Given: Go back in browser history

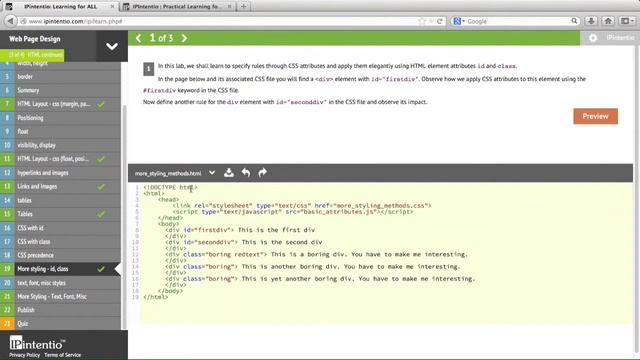Looking at the screenshot, I should click(11, 21).
